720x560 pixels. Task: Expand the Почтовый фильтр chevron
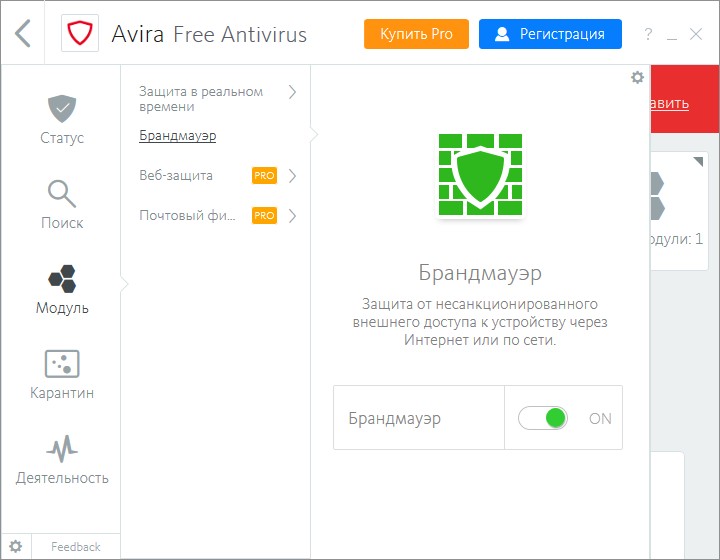click(x=292, y=216)
